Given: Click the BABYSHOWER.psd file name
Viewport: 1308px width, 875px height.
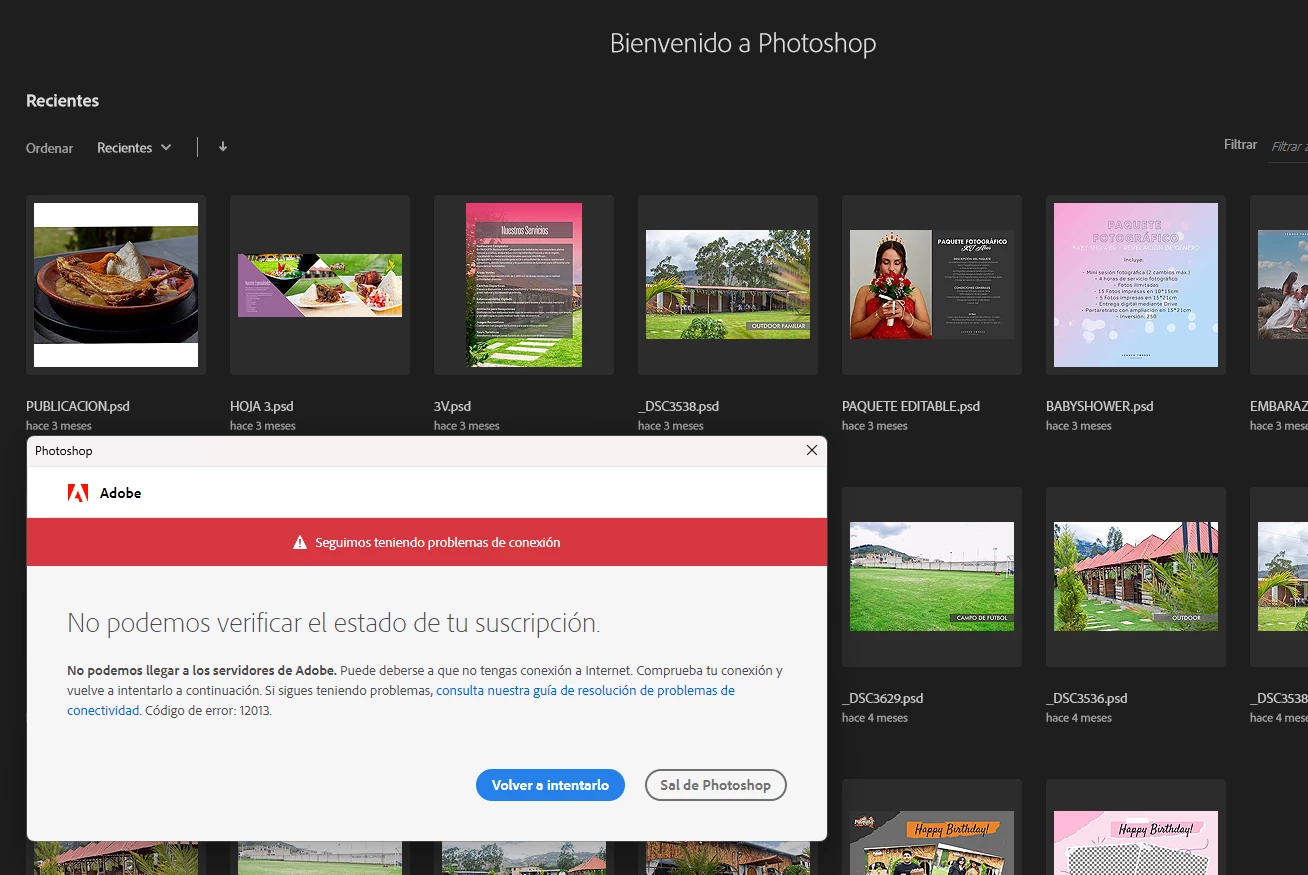Looking at the screenshot, I should click(1100, 407).
